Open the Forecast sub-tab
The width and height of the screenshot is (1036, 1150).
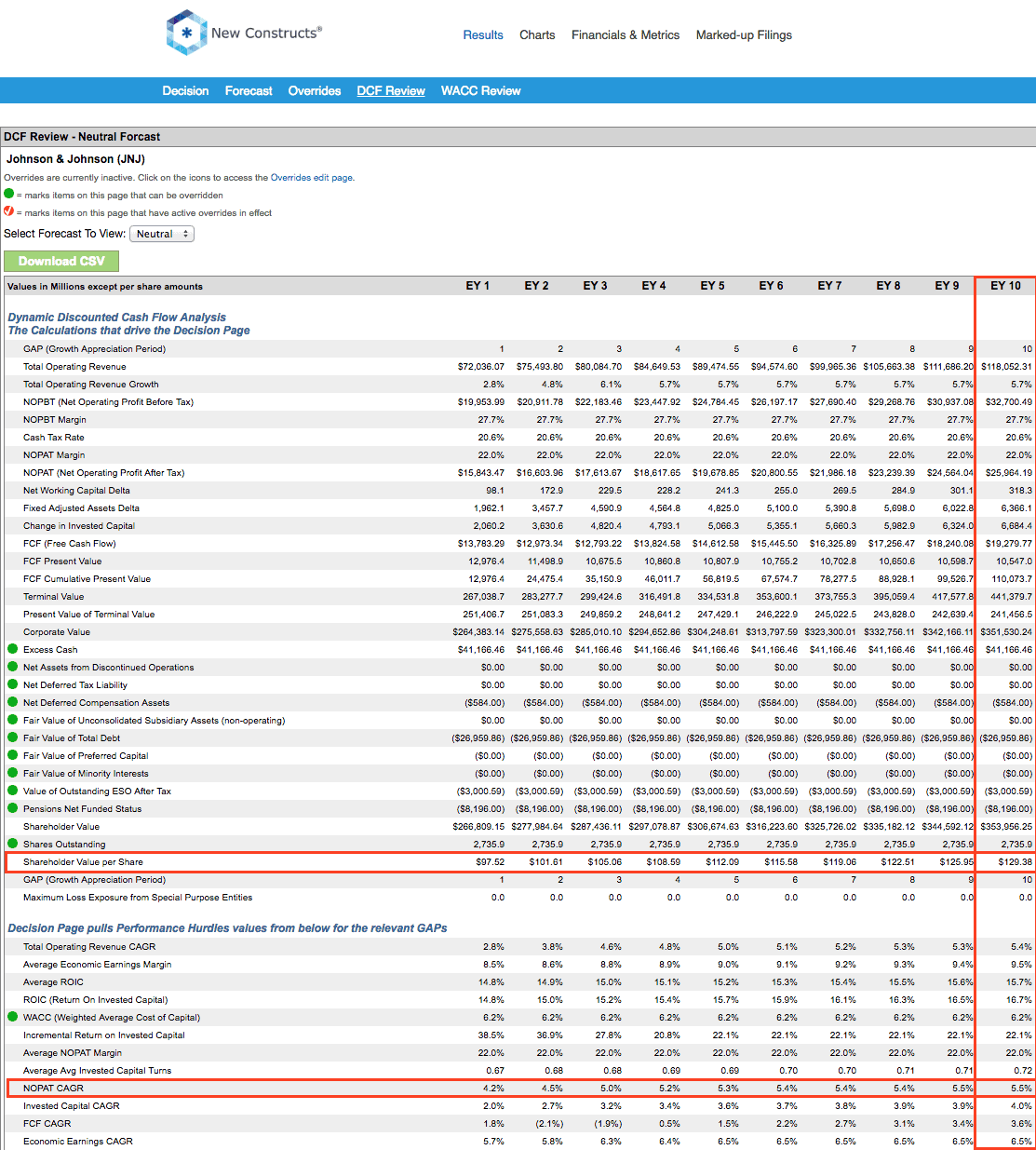(249, 90)
